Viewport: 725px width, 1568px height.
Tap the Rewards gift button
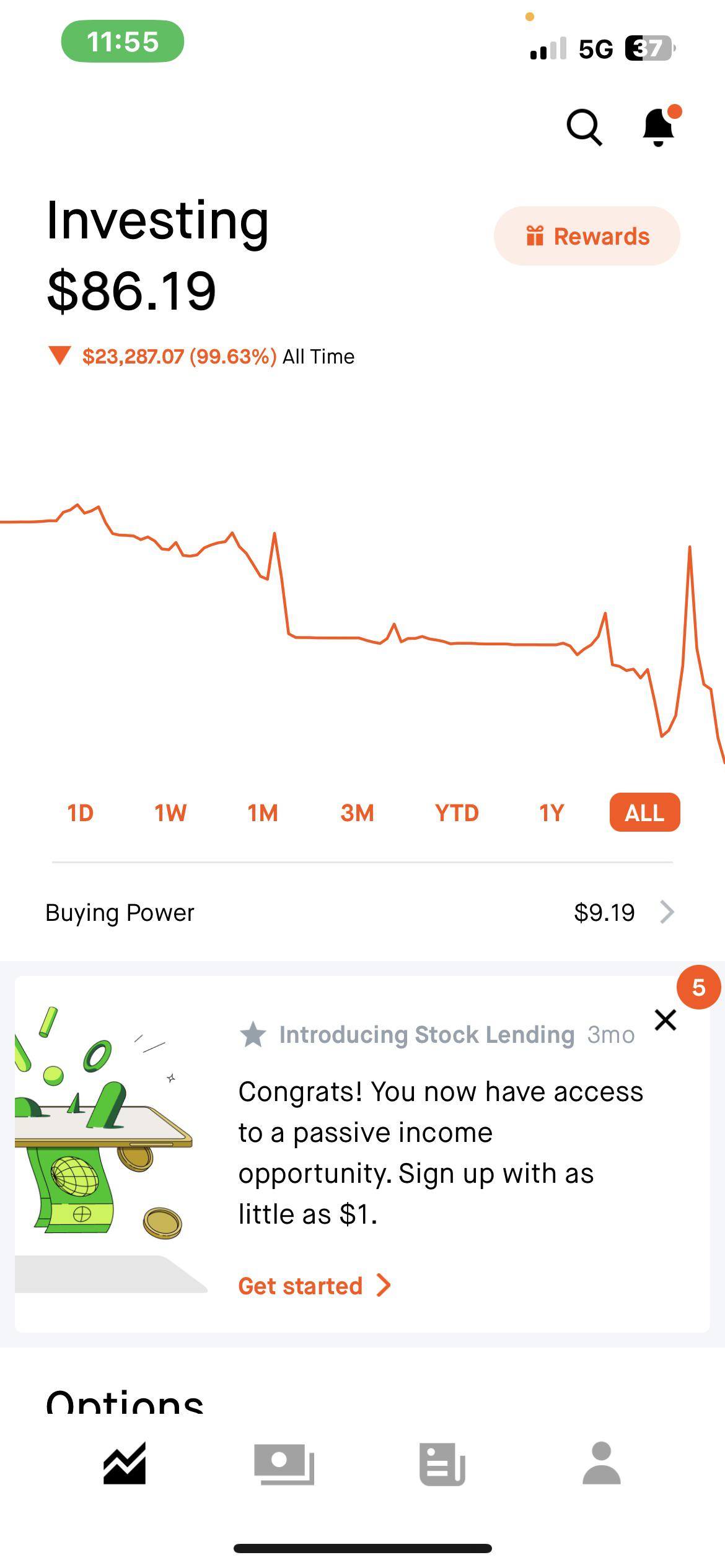tap(586, 236)
